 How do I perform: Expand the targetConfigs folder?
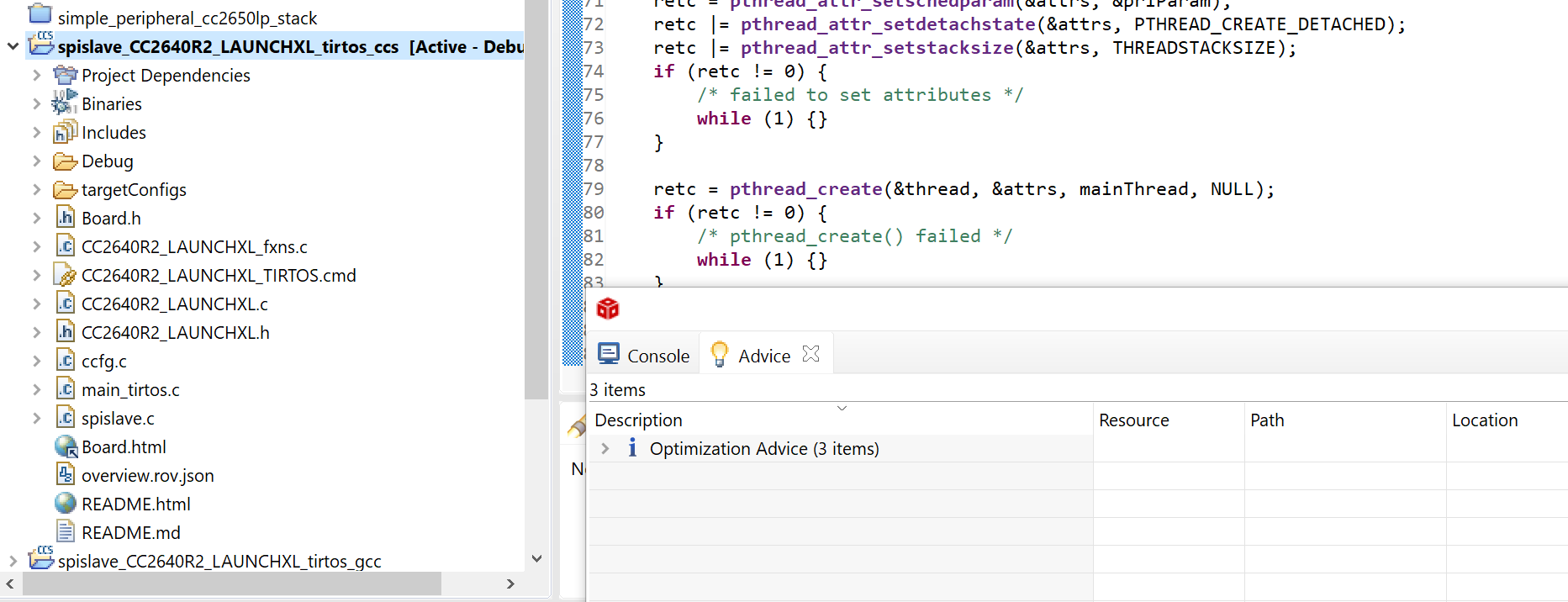36,189
